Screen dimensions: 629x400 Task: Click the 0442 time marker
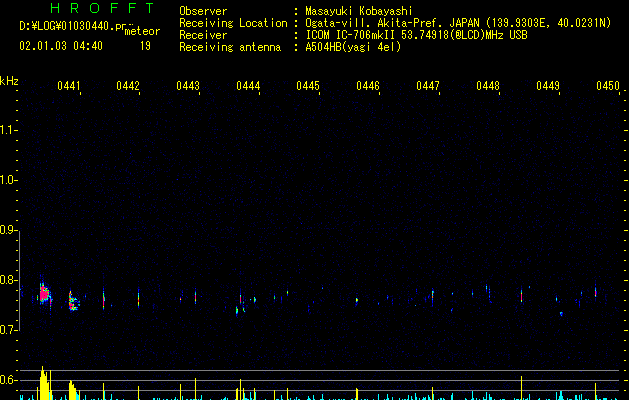point(128,86)
